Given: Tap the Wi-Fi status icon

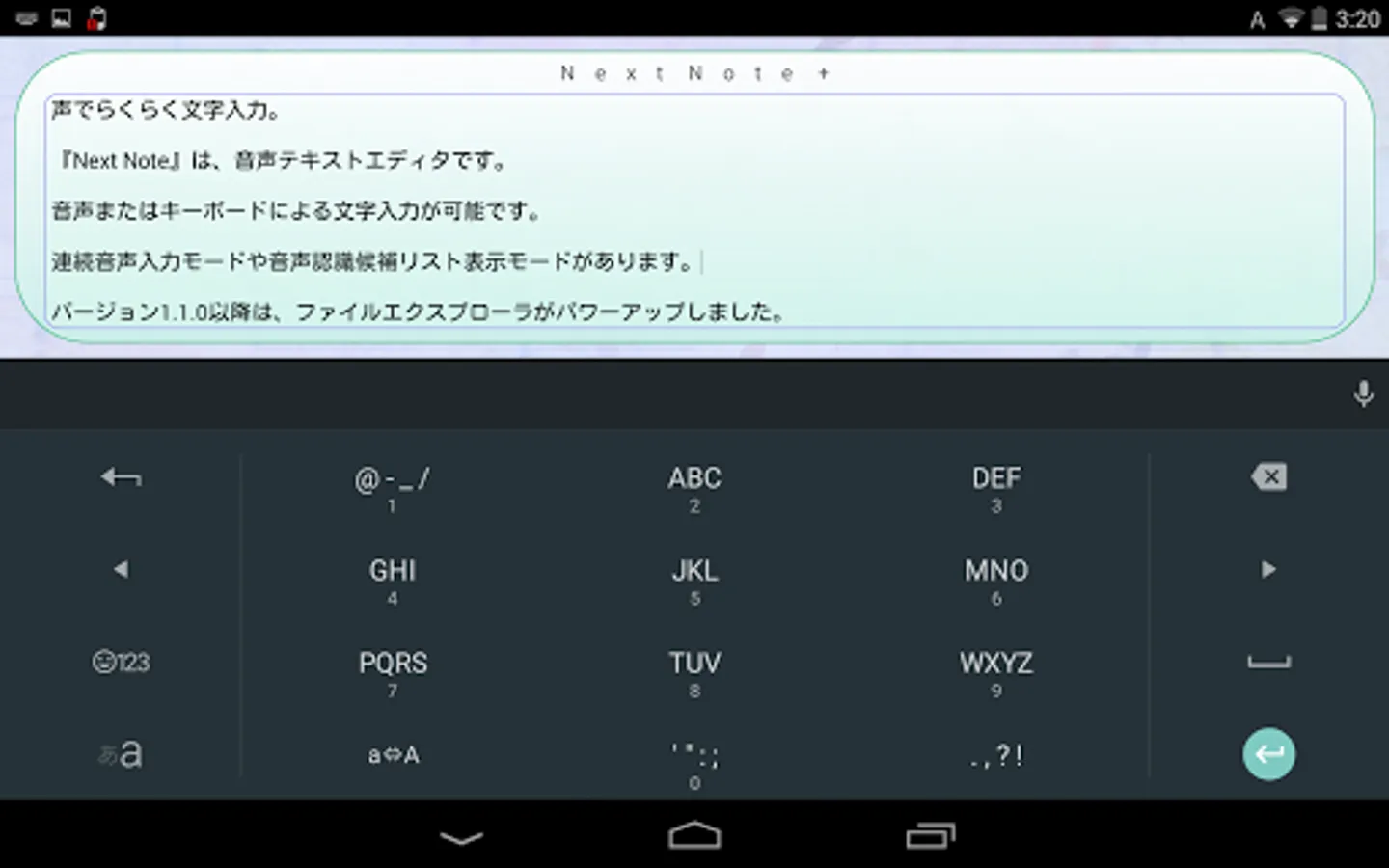Looking at the screenshot, I should point(1291,18).
